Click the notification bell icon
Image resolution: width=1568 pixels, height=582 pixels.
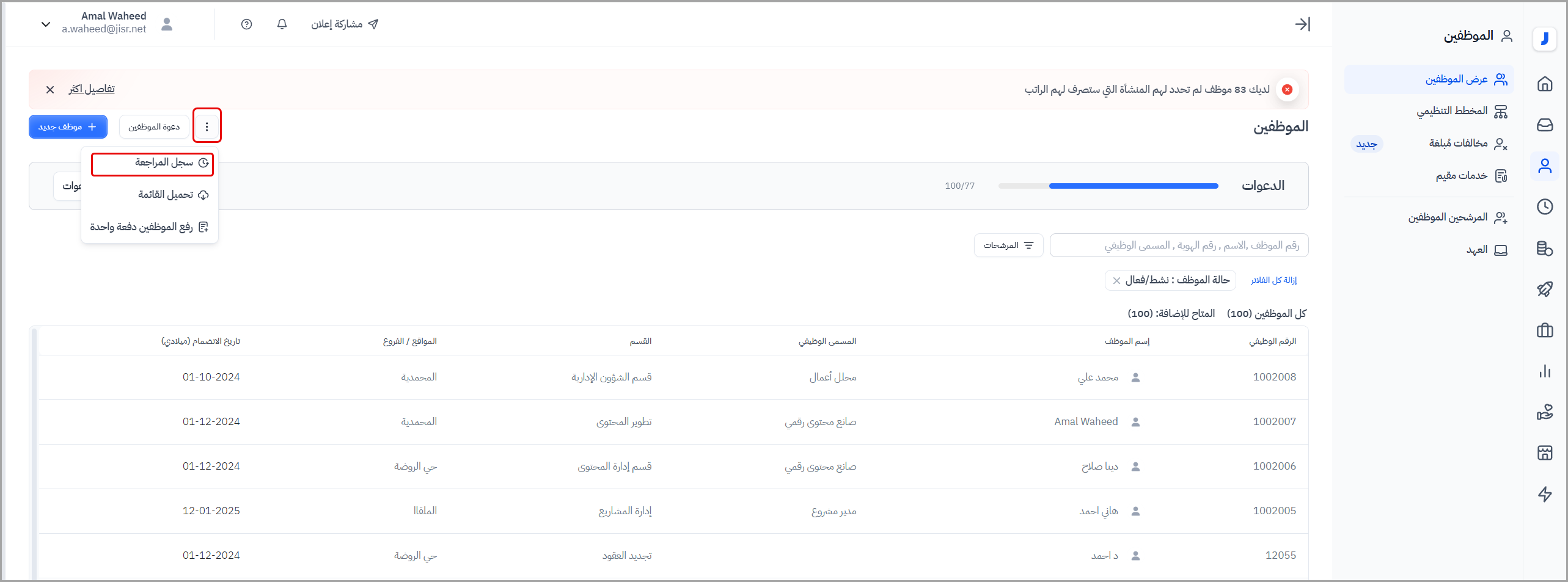click(x=282, y=24)
